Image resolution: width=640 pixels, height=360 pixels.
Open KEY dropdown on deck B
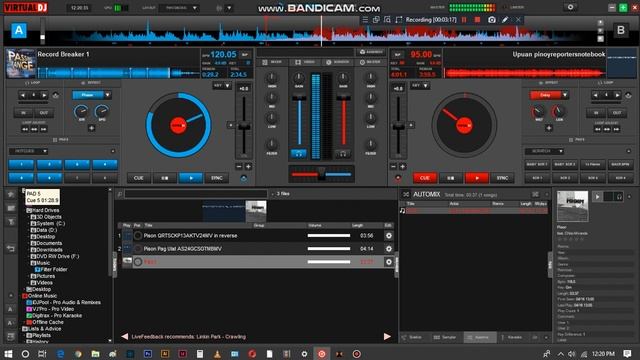point(420,86)
